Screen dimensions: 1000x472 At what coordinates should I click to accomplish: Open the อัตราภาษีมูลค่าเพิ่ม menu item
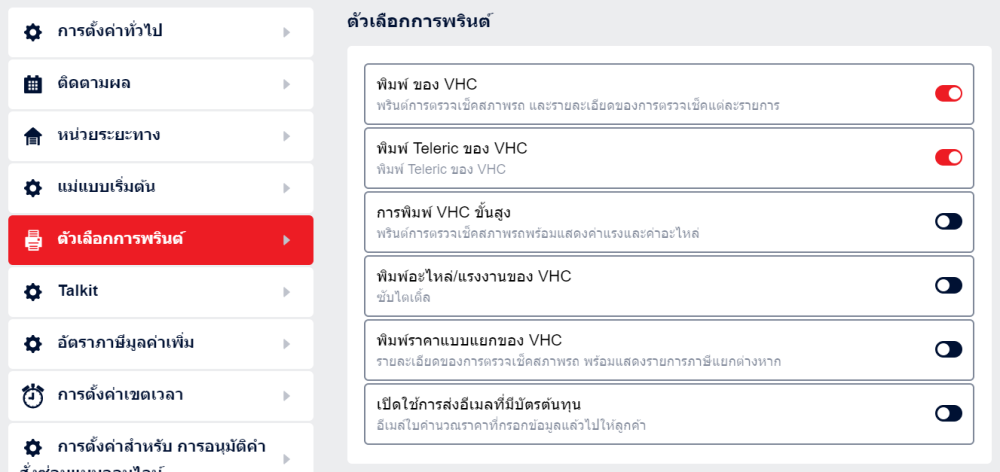pos(126,344)
